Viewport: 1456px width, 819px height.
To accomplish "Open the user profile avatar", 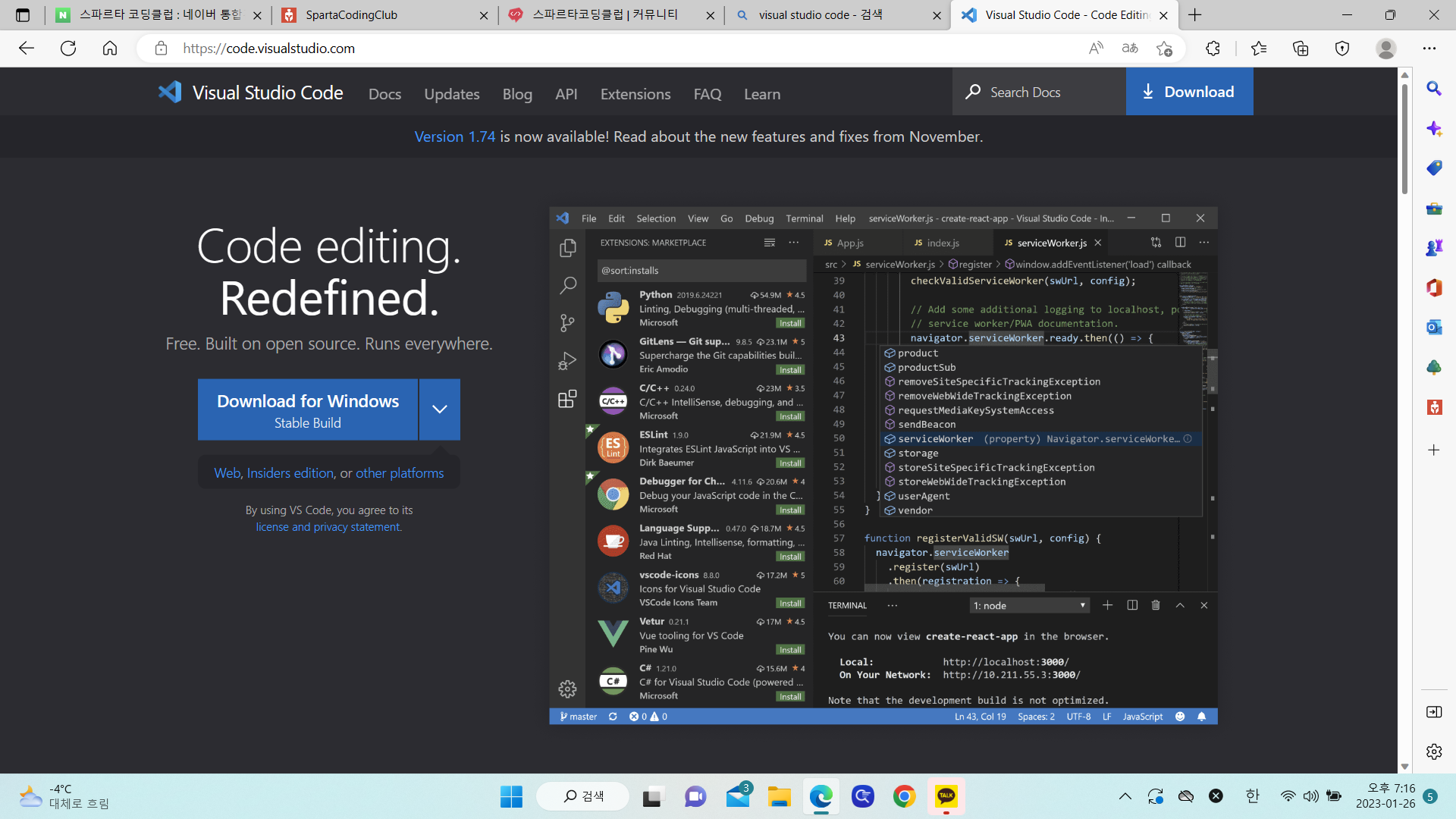I will point(1386,49).
